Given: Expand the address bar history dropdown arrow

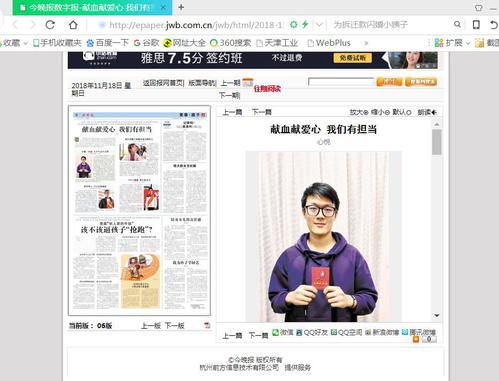Looking at the screenshot, I should pyautogui.click(x=319, y=25).
